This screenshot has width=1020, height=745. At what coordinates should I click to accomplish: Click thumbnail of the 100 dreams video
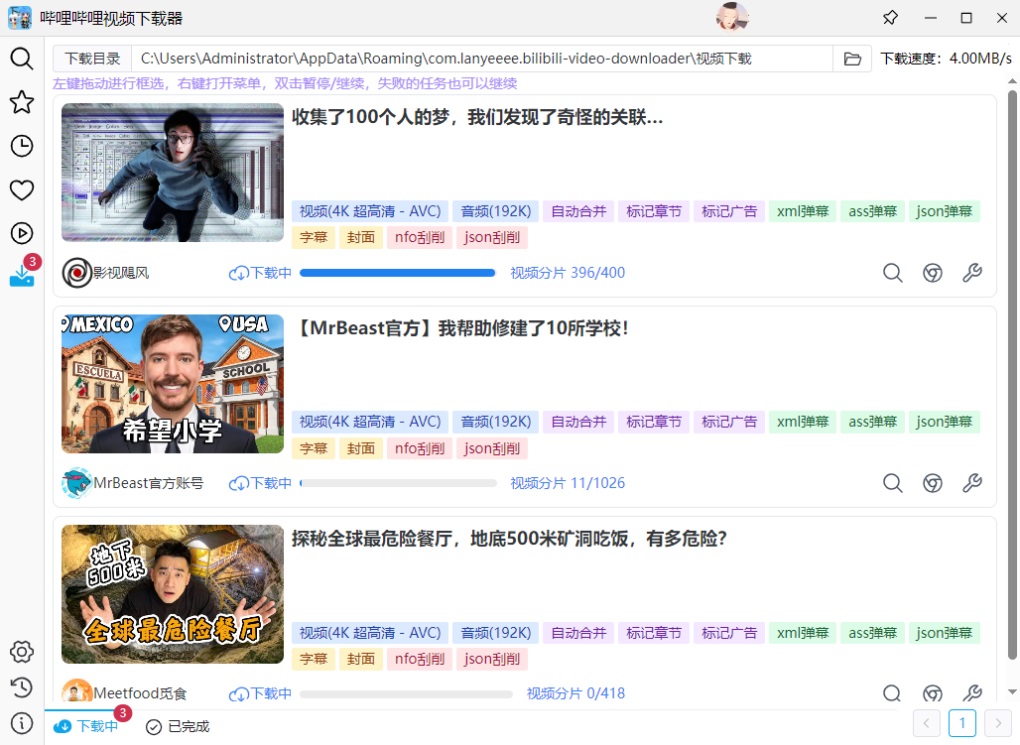point(172,172)
